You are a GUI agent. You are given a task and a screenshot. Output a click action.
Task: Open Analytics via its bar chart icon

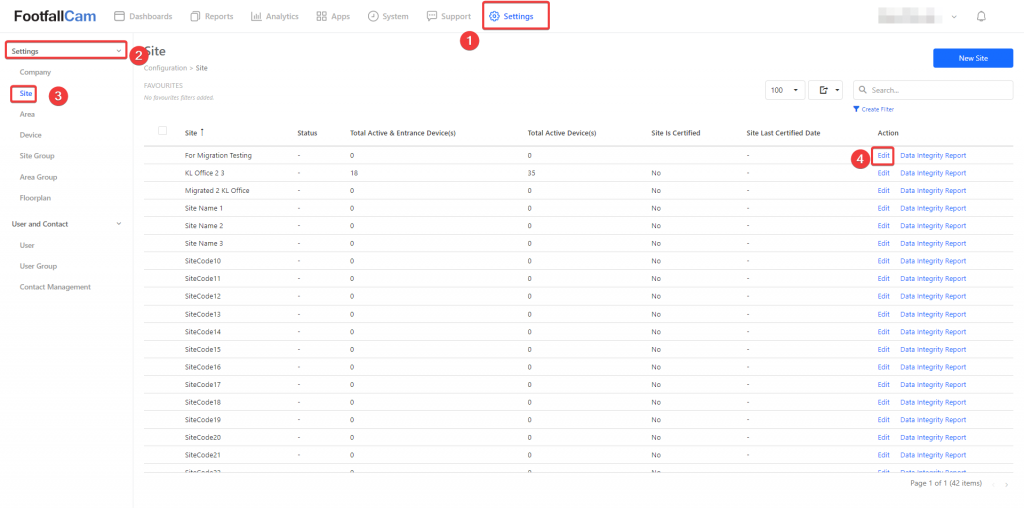point(257,16)
